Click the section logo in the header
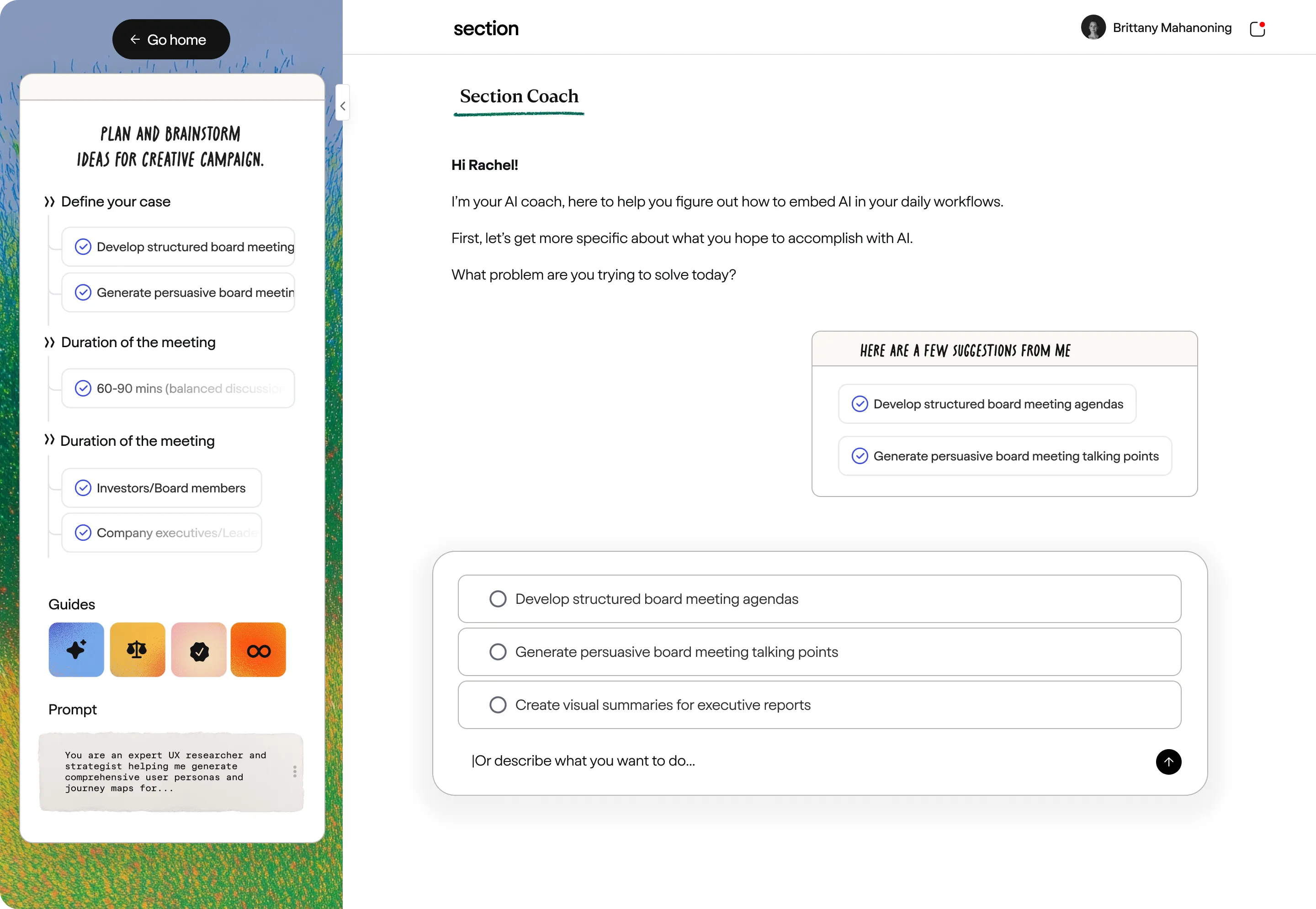Image resolution: width=1316 pixels, height=909 pixels. [x=486, y=28]
